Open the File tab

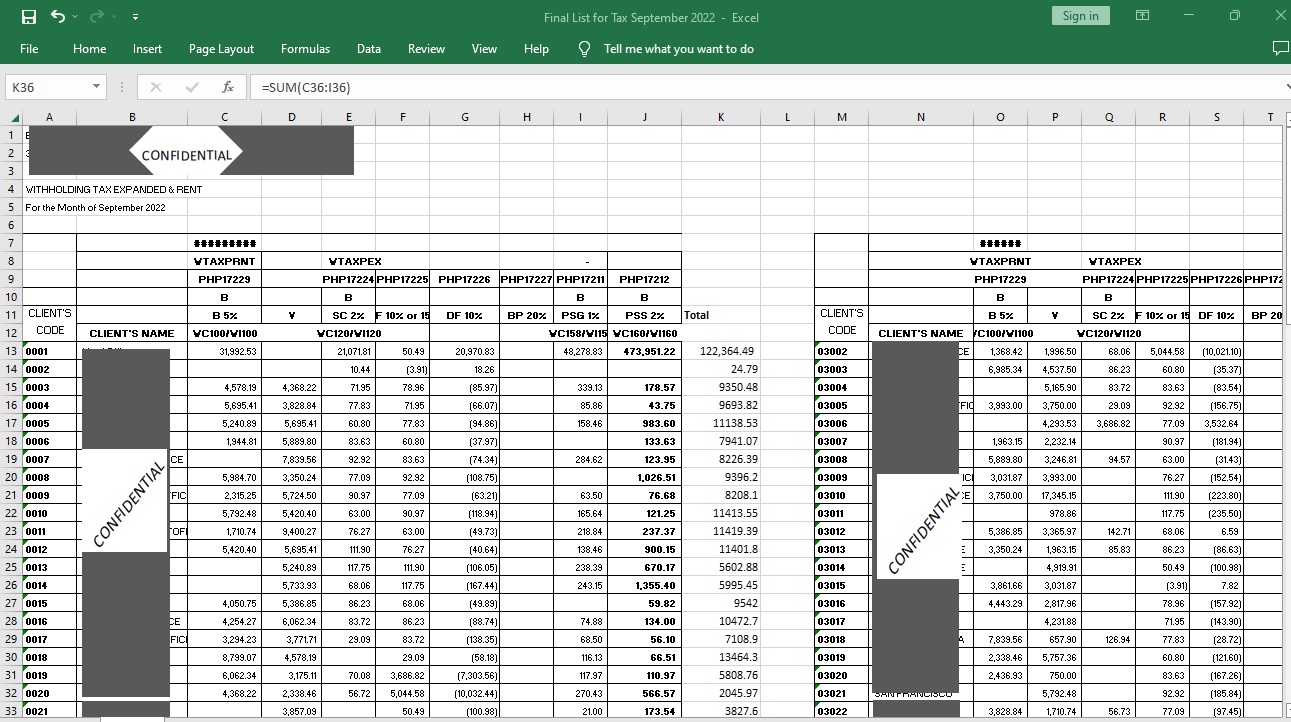point(29,49)
